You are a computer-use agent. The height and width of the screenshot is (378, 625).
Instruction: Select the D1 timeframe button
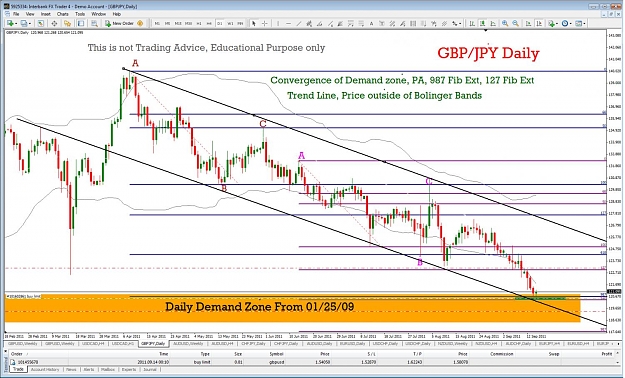(x=220, y=24)
